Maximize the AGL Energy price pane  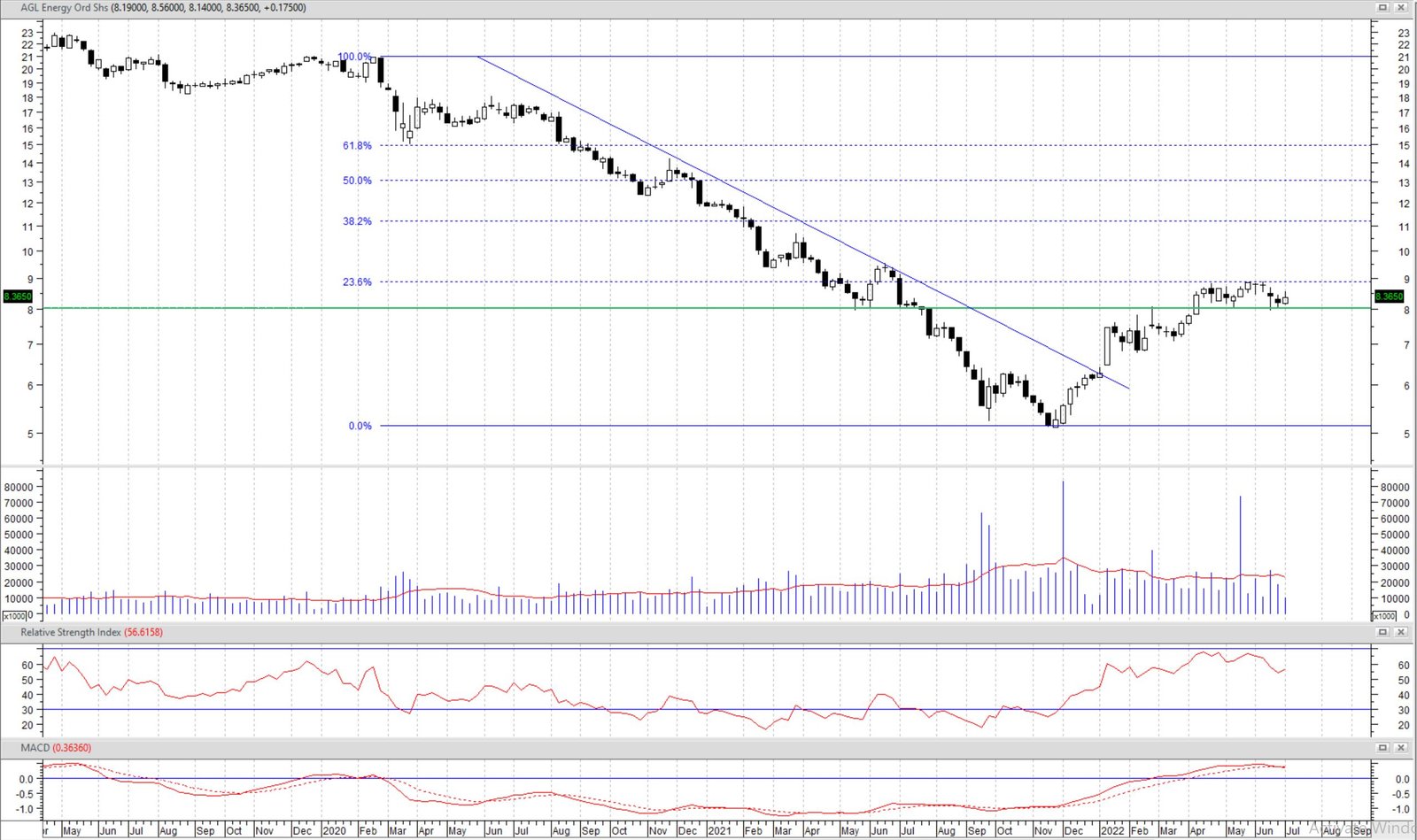pyautogui.click(x=1382, y=7)
